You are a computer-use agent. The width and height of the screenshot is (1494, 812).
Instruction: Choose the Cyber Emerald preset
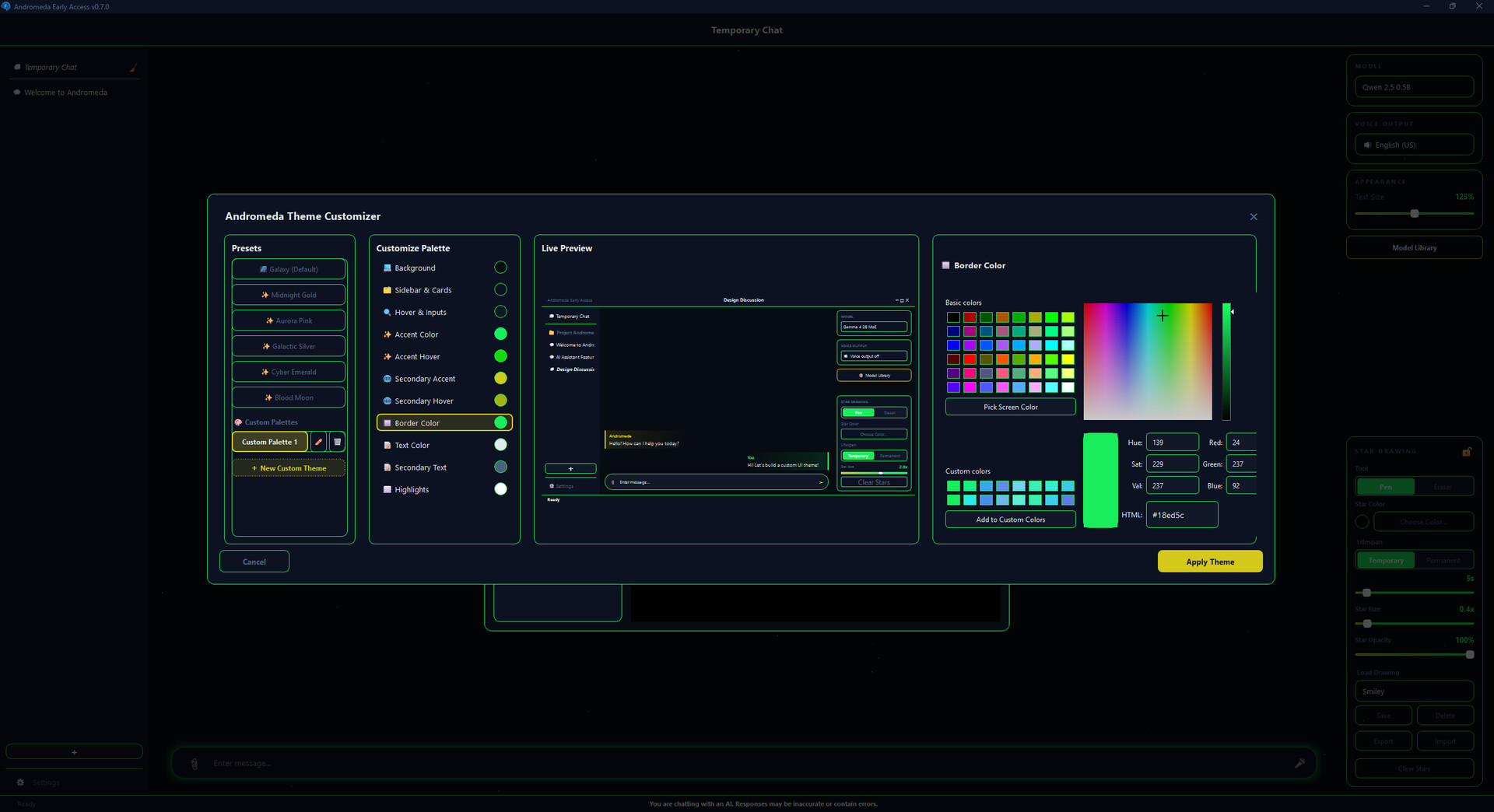(289, 372)
